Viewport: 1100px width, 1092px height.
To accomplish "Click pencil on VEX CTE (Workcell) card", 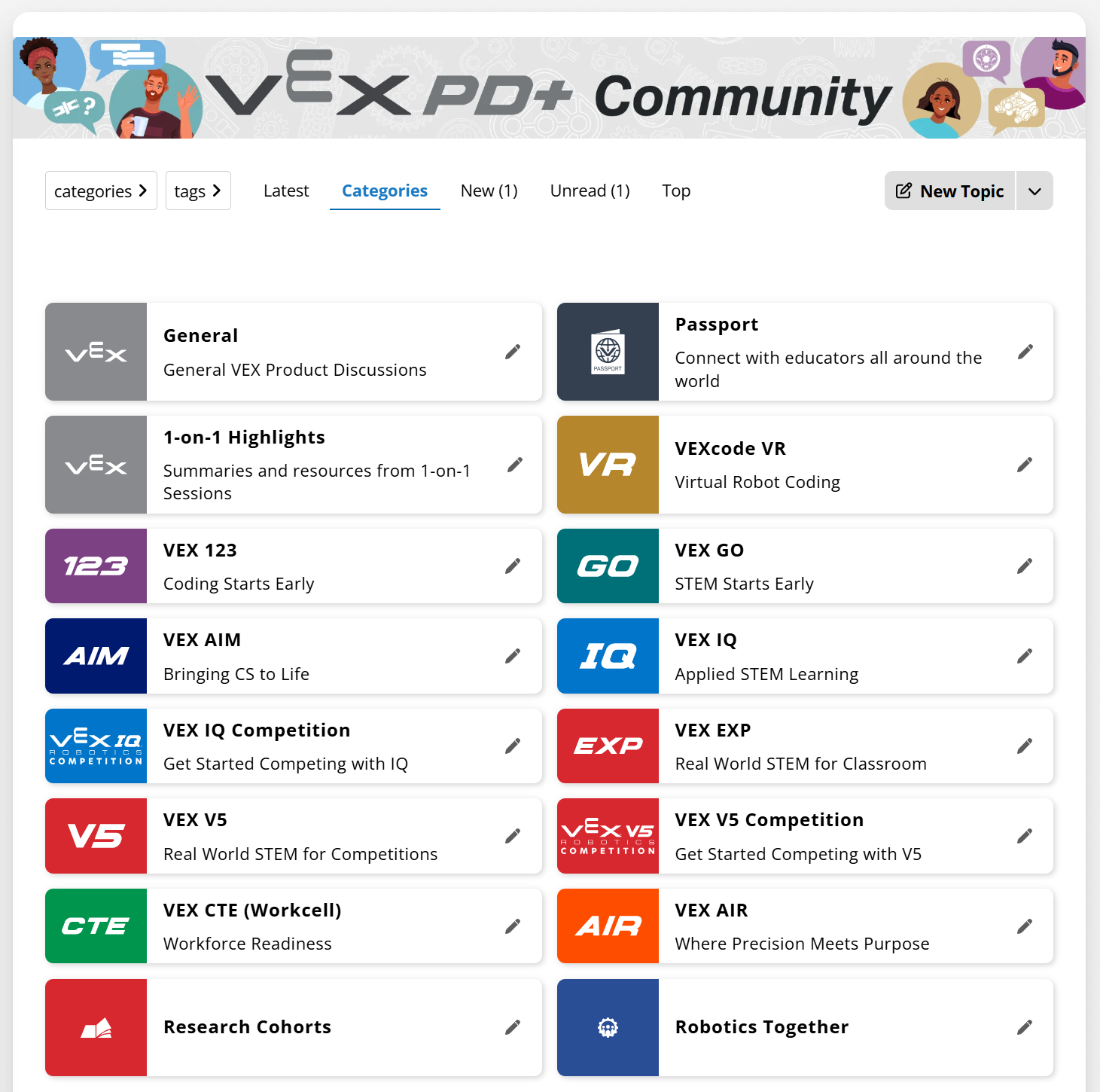I will click(513, 926).
